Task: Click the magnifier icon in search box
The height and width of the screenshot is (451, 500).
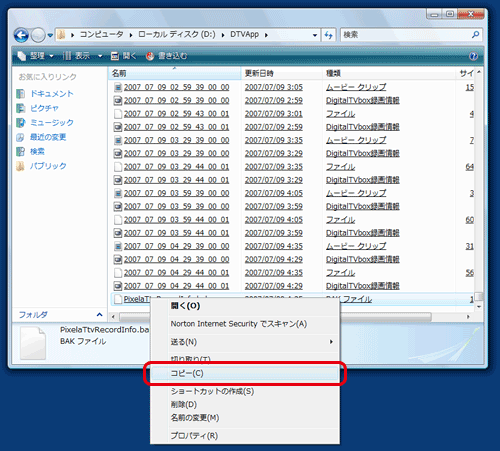Action: (x=476, y=35)
